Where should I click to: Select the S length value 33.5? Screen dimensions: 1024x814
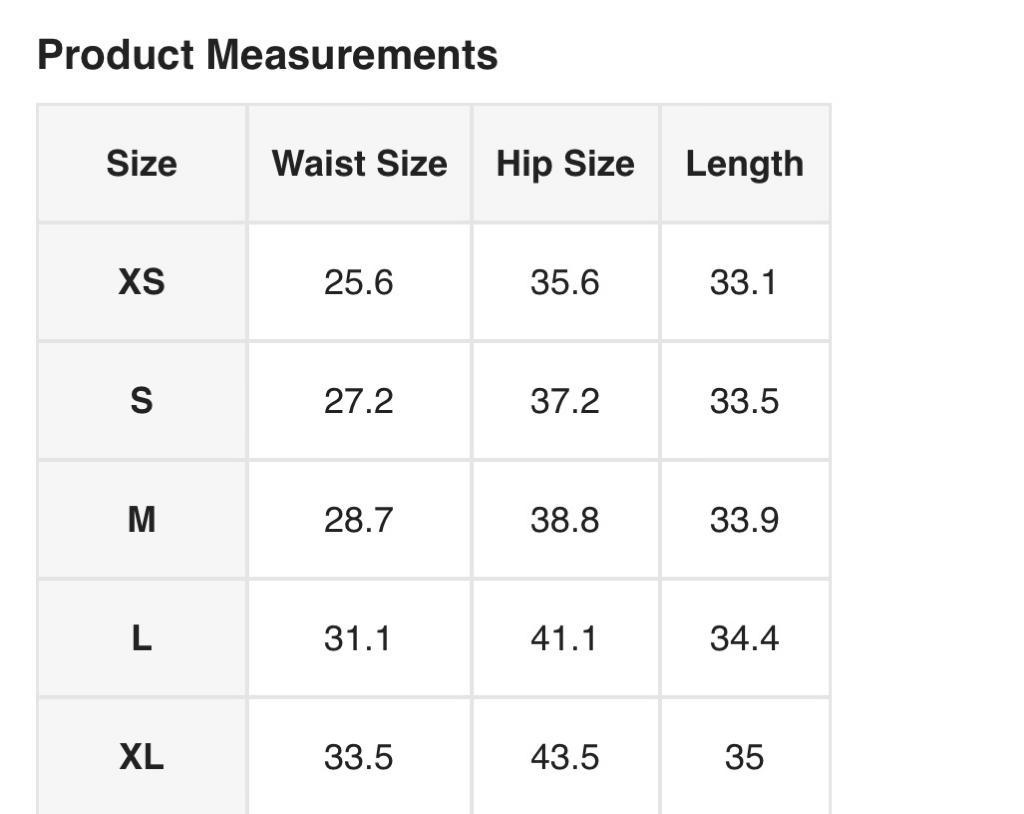point(744,401)
